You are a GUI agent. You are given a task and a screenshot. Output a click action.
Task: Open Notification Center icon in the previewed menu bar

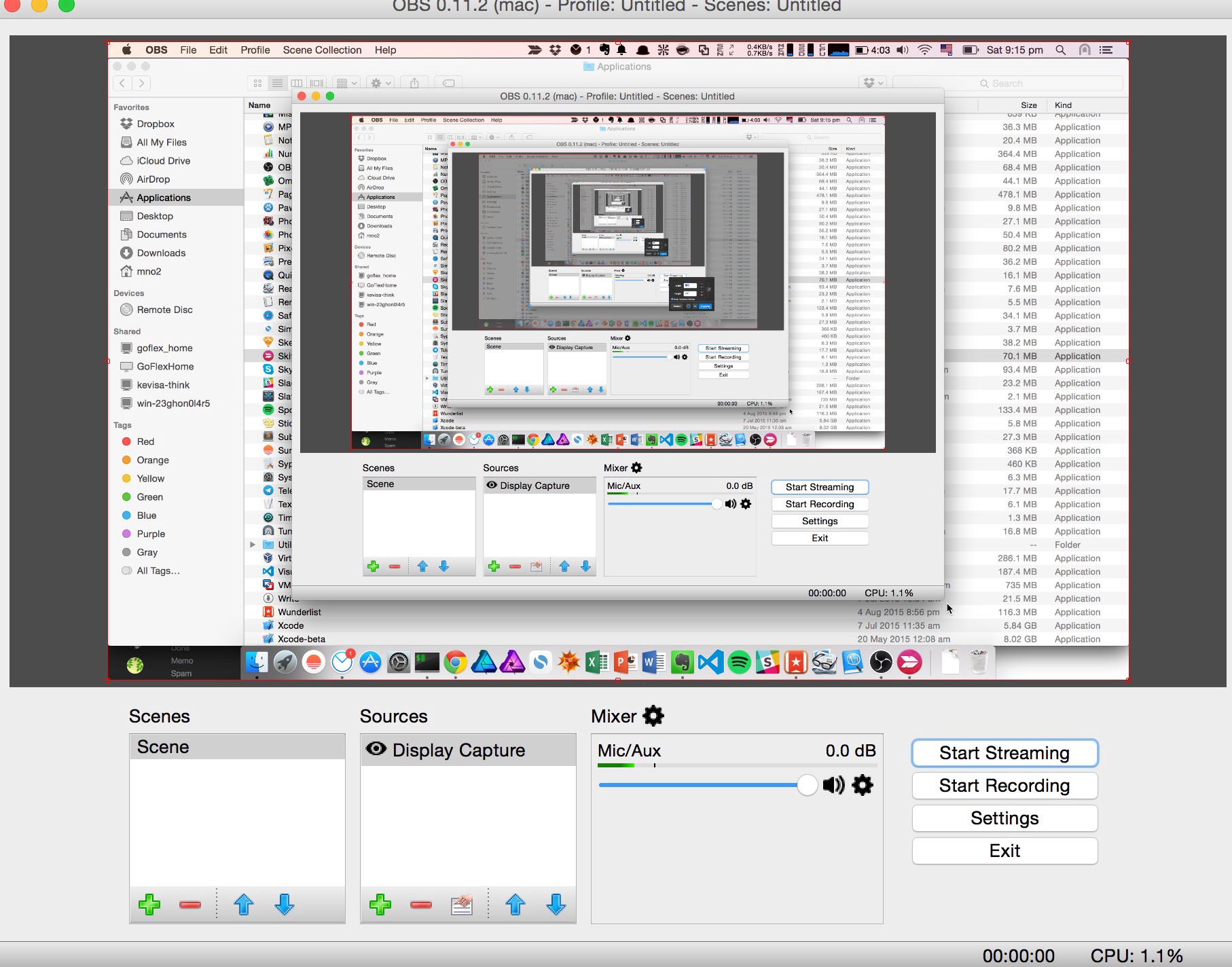click(1106, 50)
